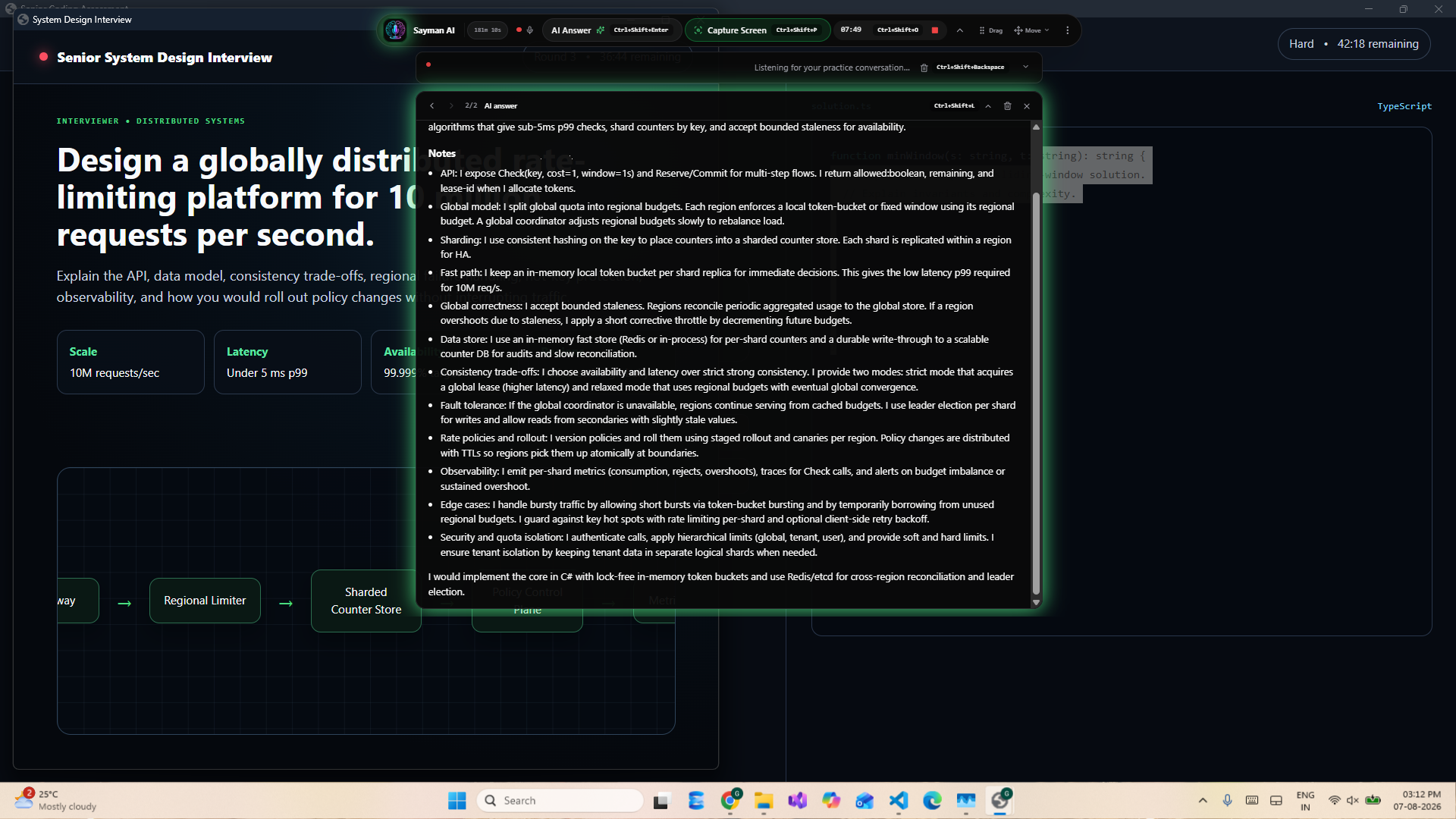Click the Notes heading in AI answer
This screenshot has width=1456, height=819.
click(x=442, y=153)
